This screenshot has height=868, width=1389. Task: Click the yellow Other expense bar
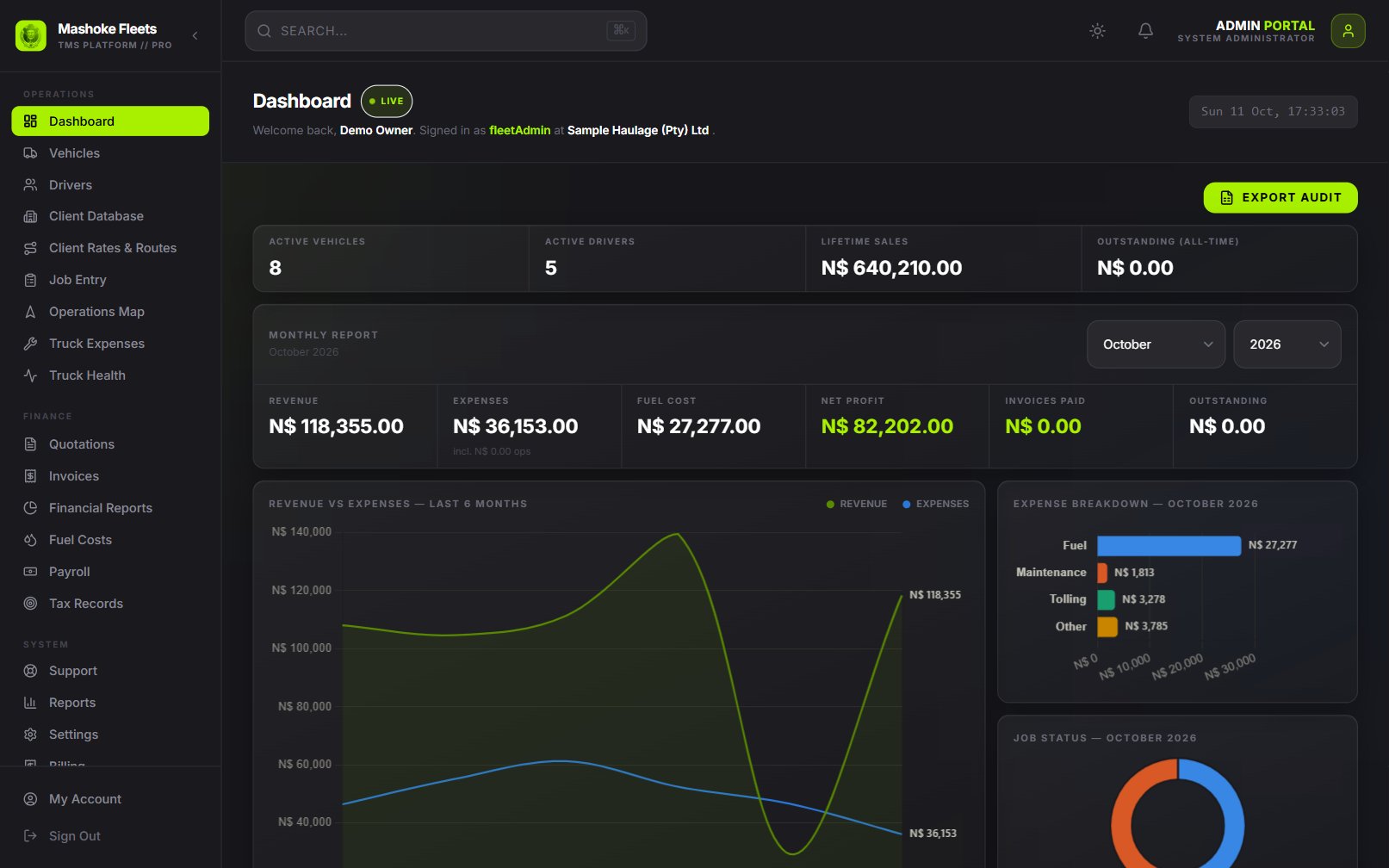pos(1107,627)
